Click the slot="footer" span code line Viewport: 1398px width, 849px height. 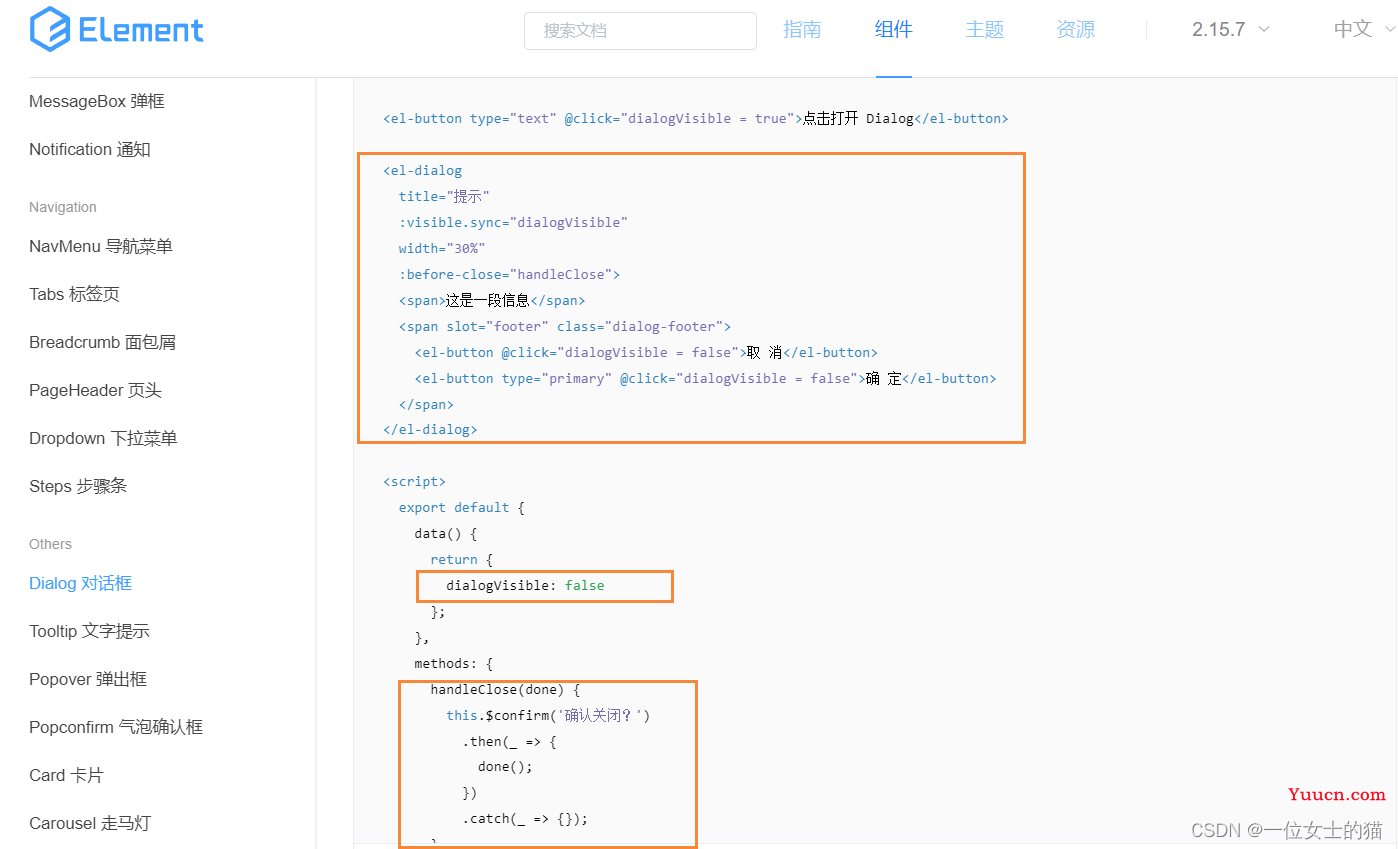[565, 326]
